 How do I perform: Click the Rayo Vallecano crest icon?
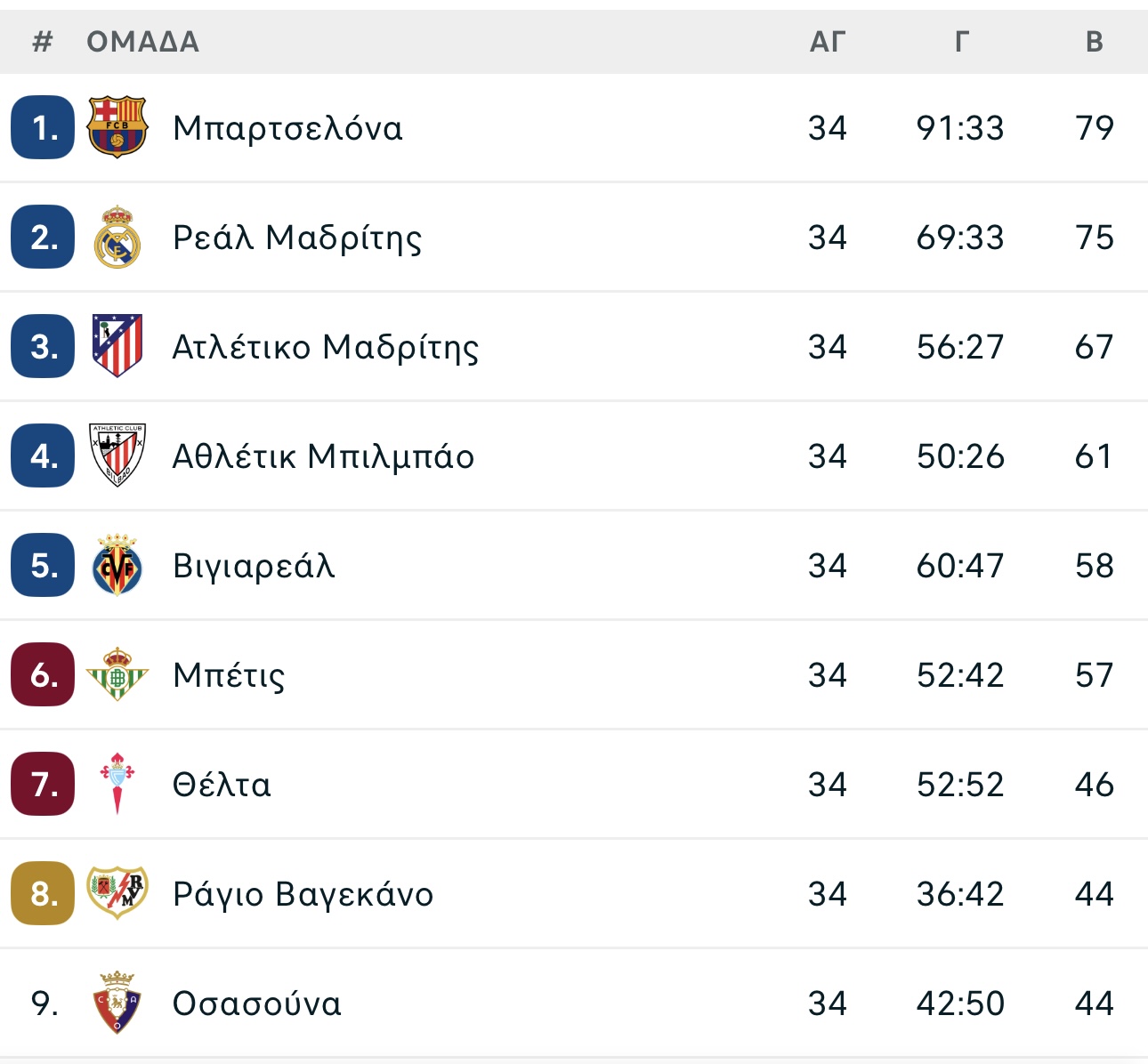(x=117, y=893)
